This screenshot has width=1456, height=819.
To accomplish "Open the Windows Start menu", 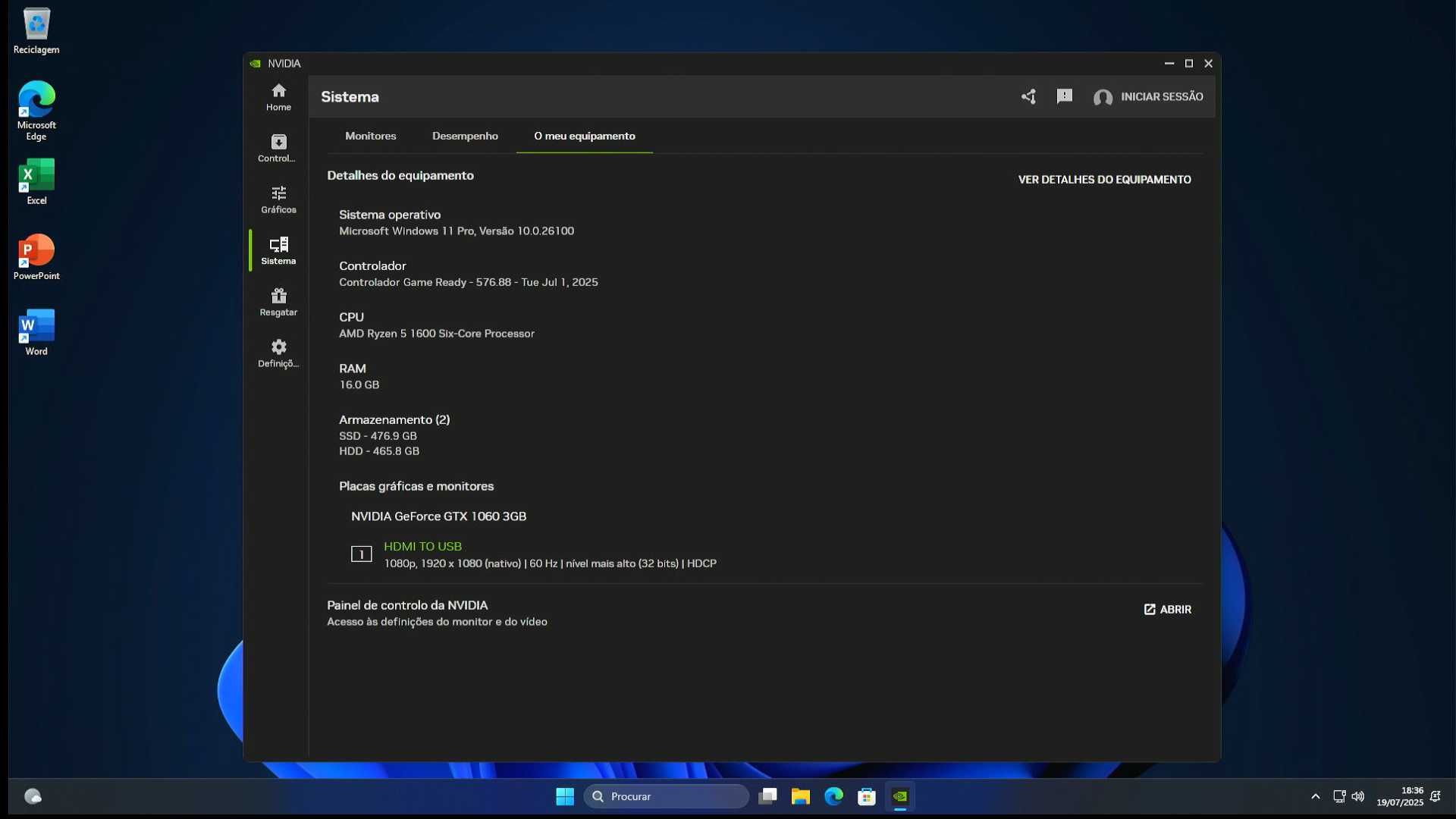I will coord(565,796).
